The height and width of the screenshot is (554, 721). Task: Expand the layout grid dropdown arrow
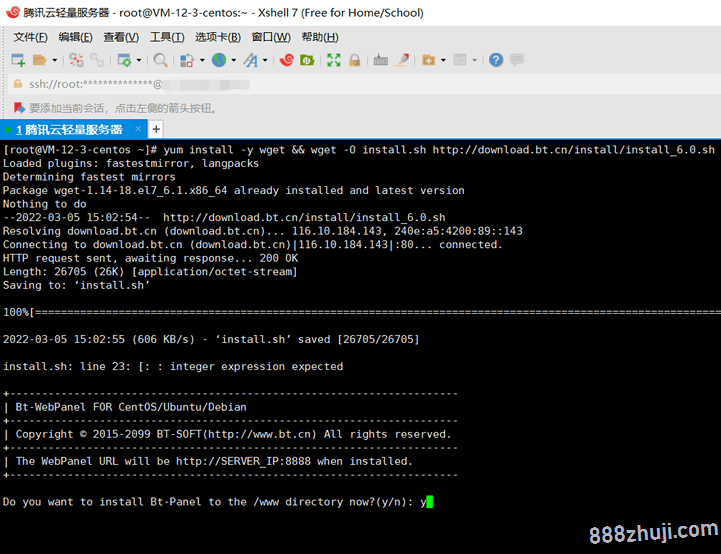click(475, 60)
